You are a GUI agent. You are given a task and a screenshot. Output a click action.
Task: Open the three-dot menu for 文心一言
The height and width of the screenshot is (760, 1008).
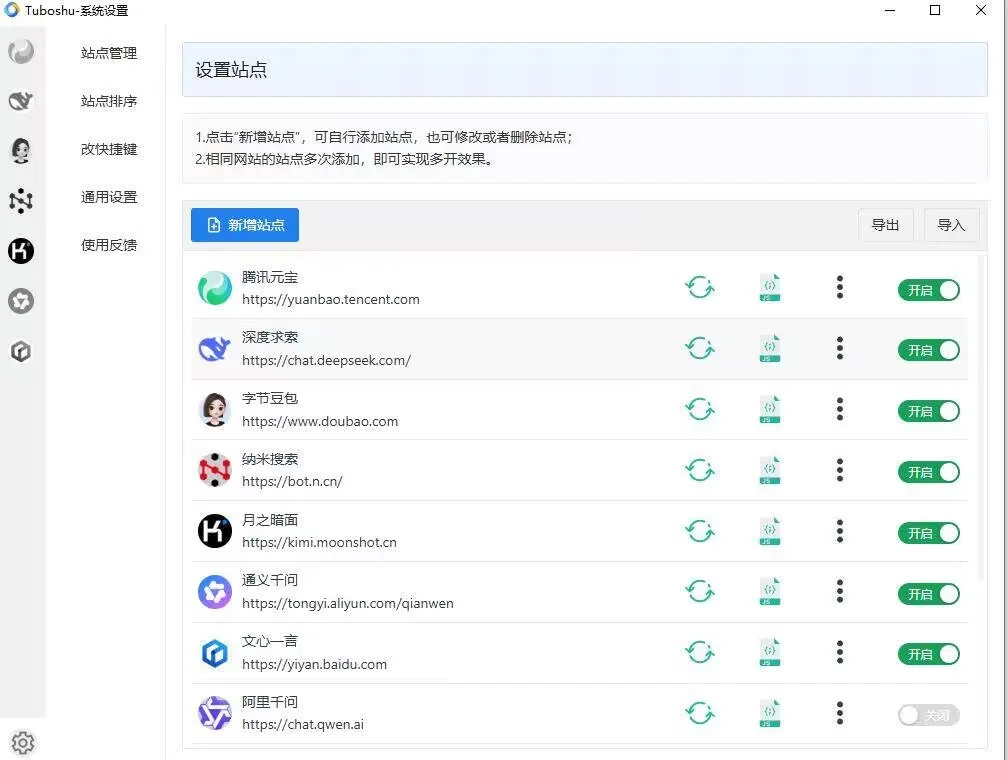coord(839,653)
